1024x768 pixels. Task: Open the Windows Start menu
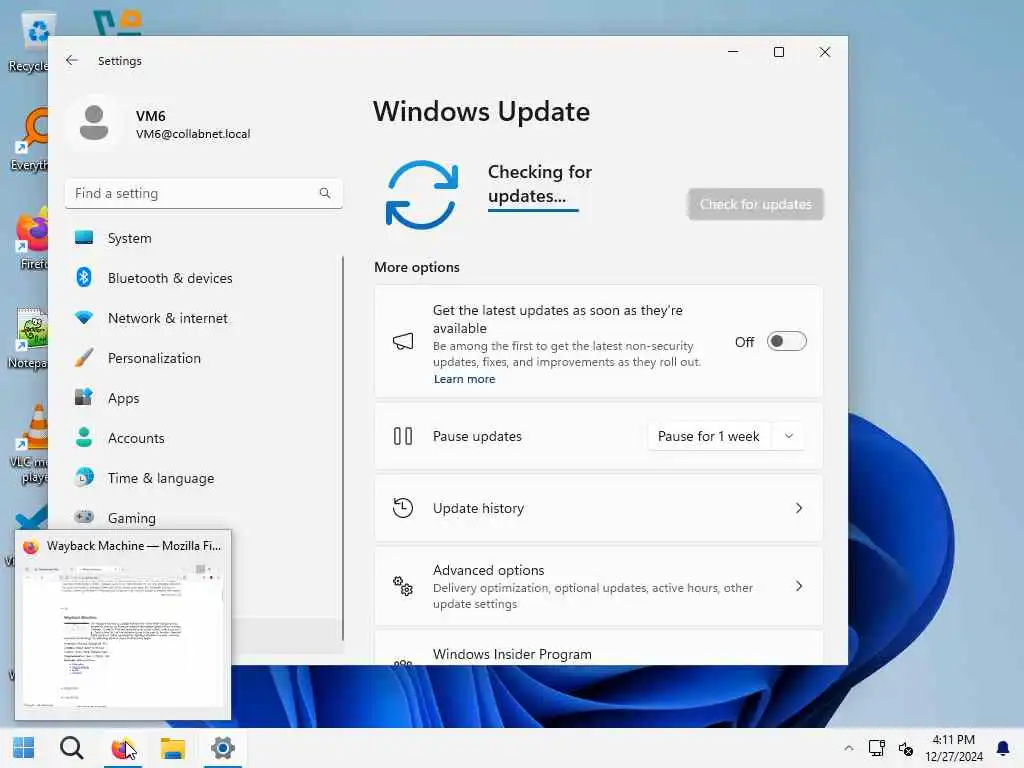(24, 748)
